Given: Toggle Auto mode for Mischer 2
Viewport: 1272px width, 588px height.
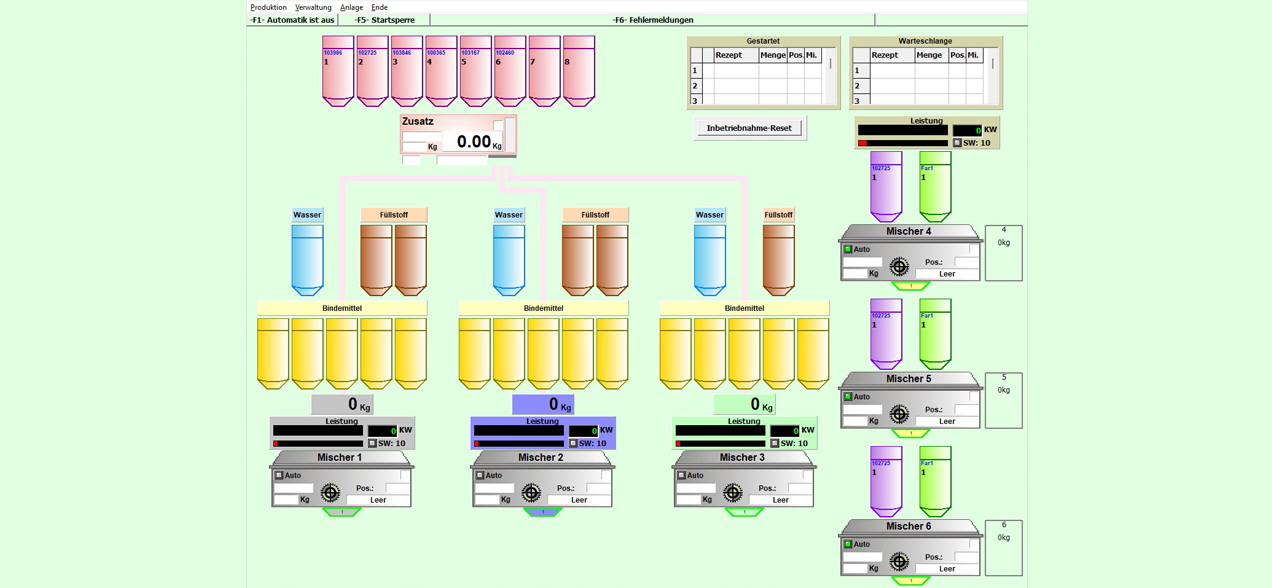Looking at the screenshot, I should pyautogui.click(x=480, y=476).
